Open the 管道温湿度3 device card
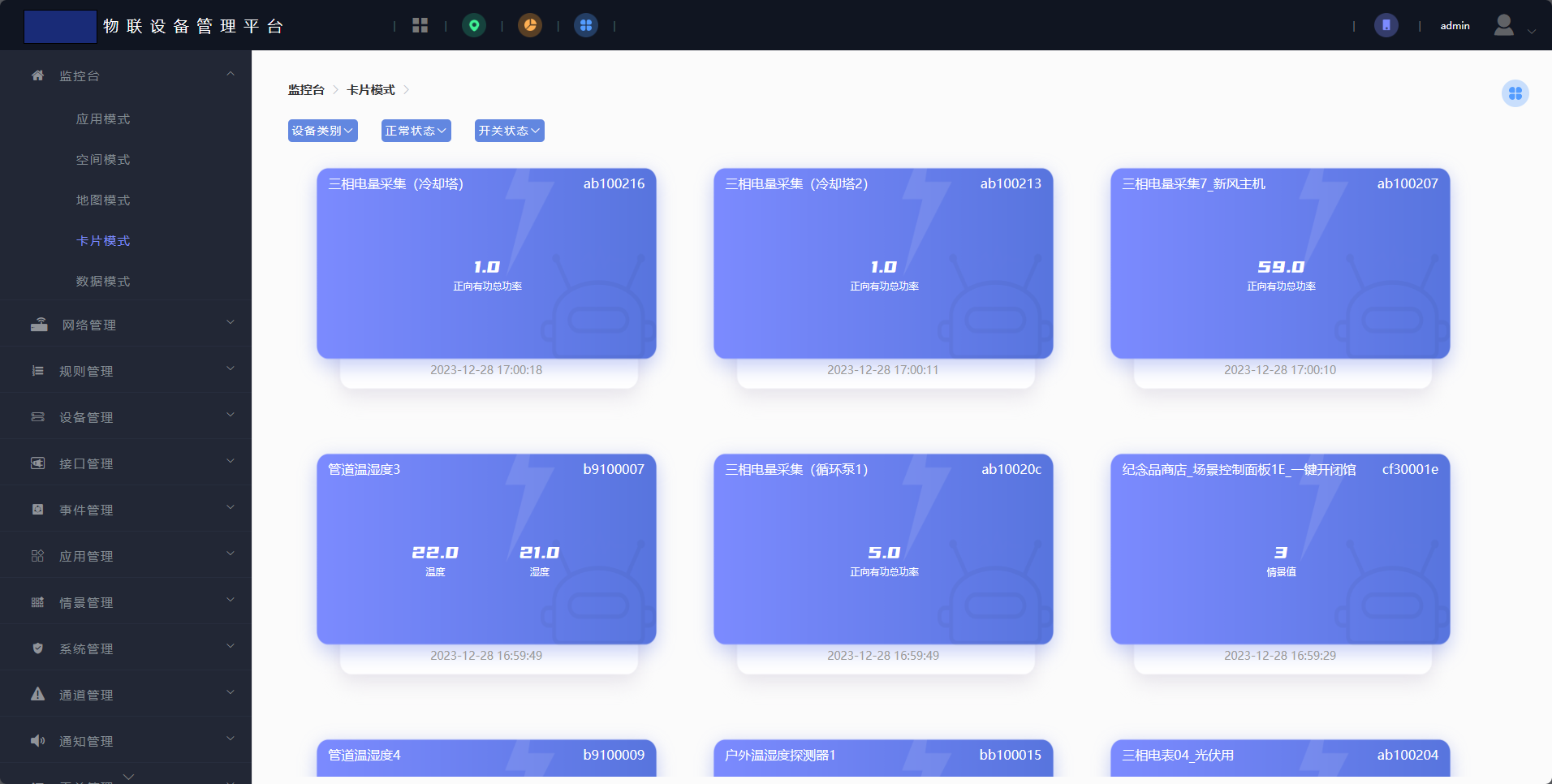Screen dimensions: 1552x784 click(x=486, y=549)
